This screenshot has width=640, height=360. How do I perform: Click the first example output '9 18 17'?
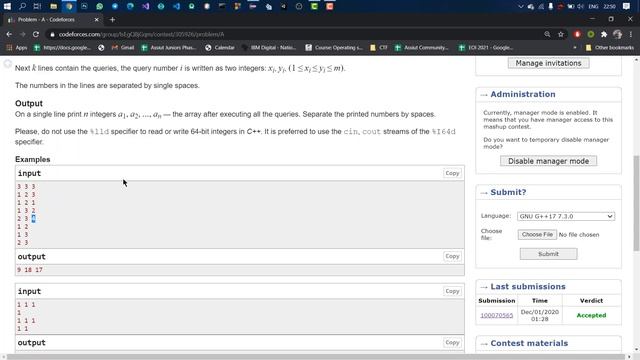pyautogui.click(x=30, y=270)
